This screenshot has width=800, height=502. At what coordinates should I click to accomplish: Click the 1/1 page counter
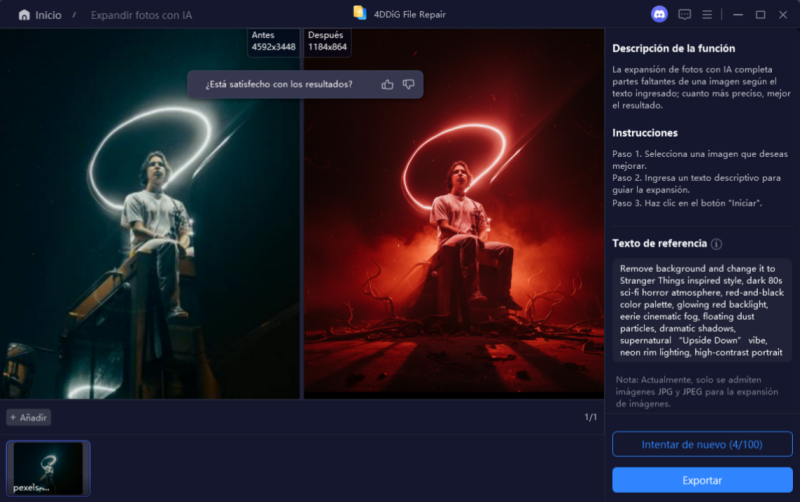coord(590,417)
